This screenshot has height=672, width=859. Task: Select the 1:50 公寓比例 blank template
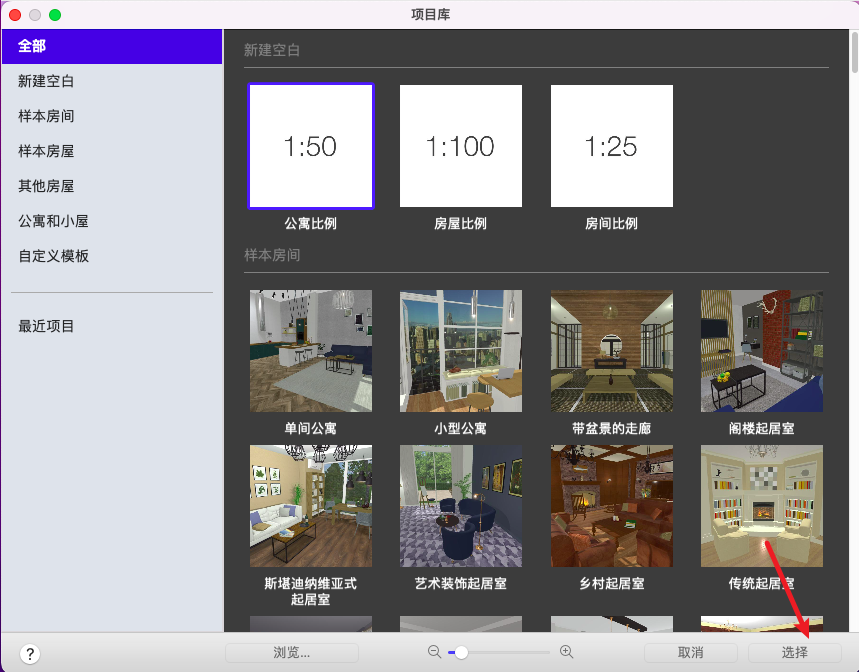(x=311, y=146)
